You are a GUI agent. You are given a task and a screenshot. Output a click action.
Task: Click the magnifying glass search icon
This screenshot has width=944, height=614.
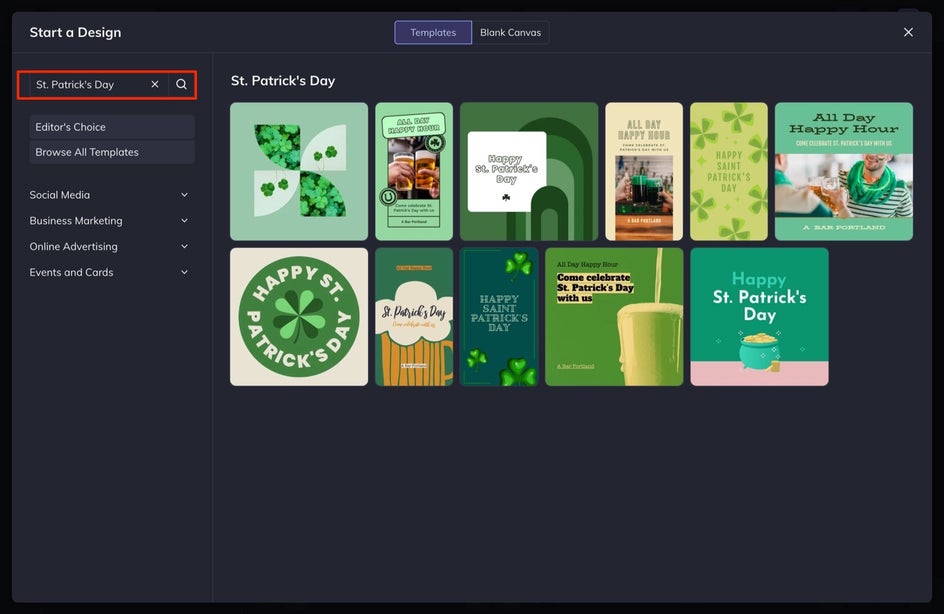(181, 84)
